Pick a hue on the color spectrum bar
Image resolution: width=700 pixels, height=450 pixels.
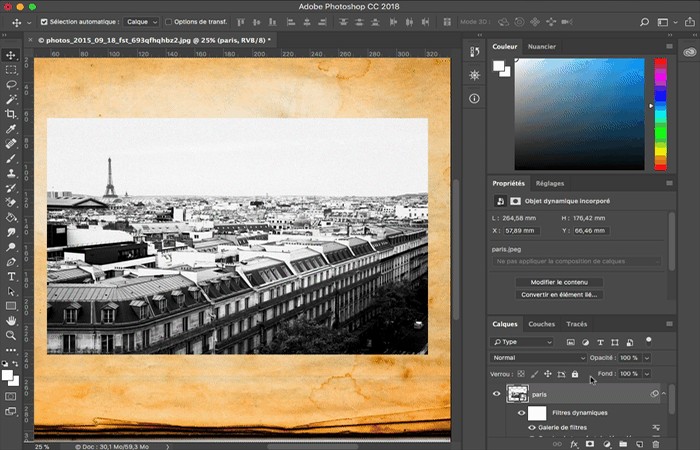[x=660, y=114]
